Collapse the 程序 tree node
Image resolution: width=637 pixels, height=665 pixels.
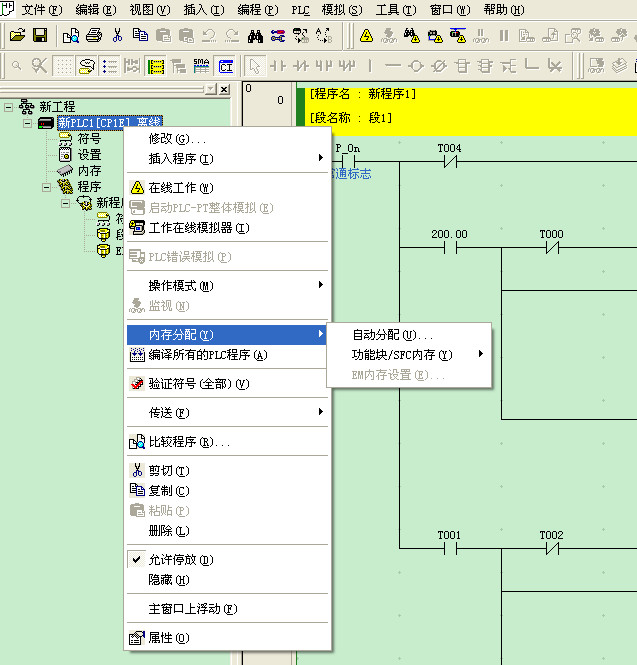[x=46, y=187]
